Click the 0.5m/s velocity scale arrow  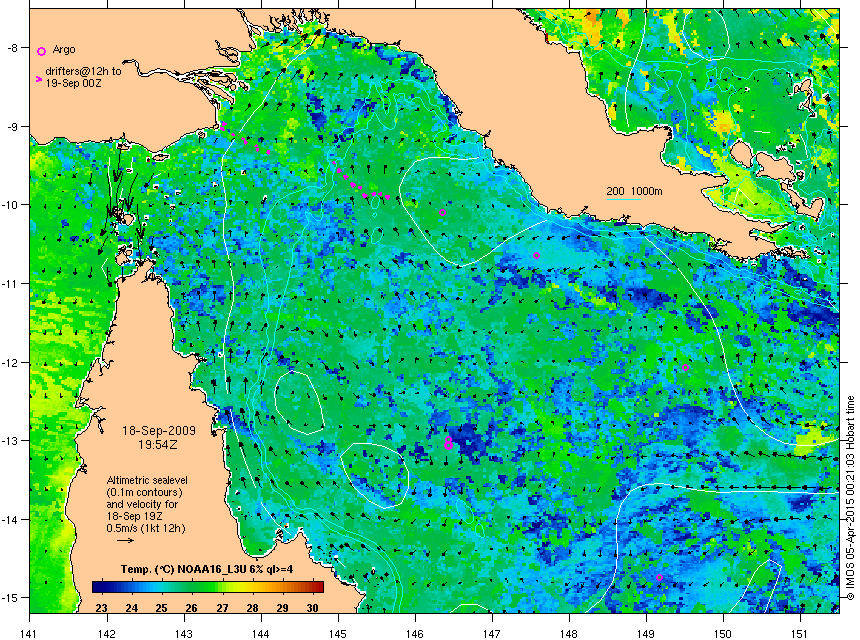(126, 540)
